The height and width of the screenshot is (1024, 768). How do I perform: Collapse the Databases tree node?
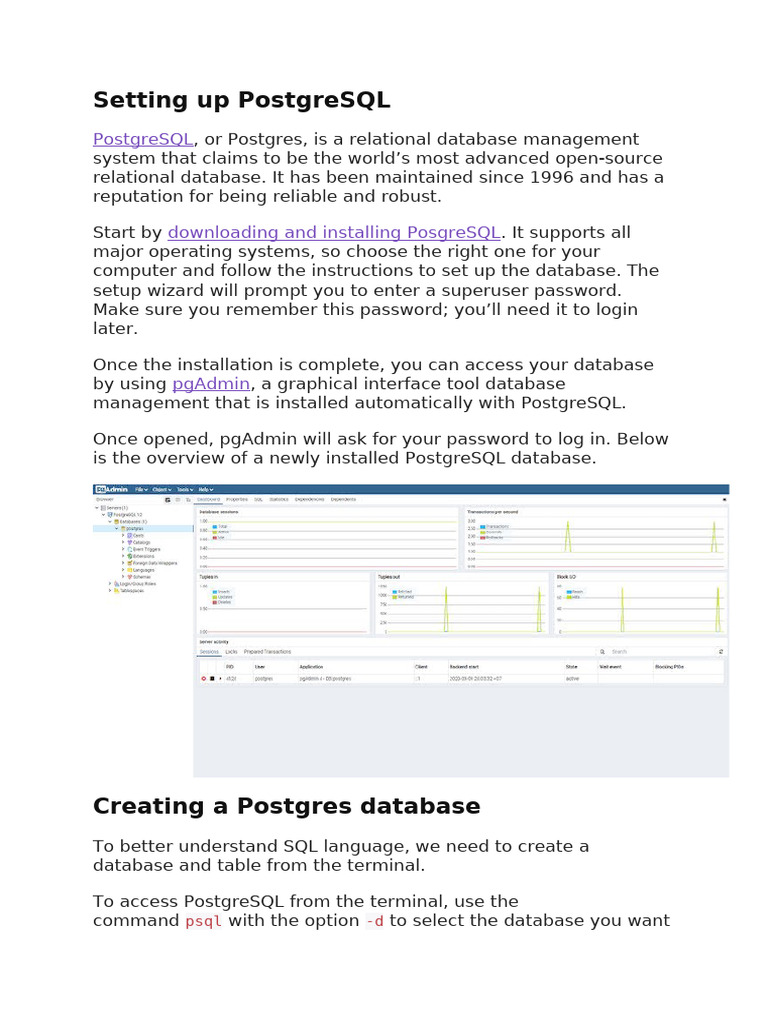(x=110, y=522)
